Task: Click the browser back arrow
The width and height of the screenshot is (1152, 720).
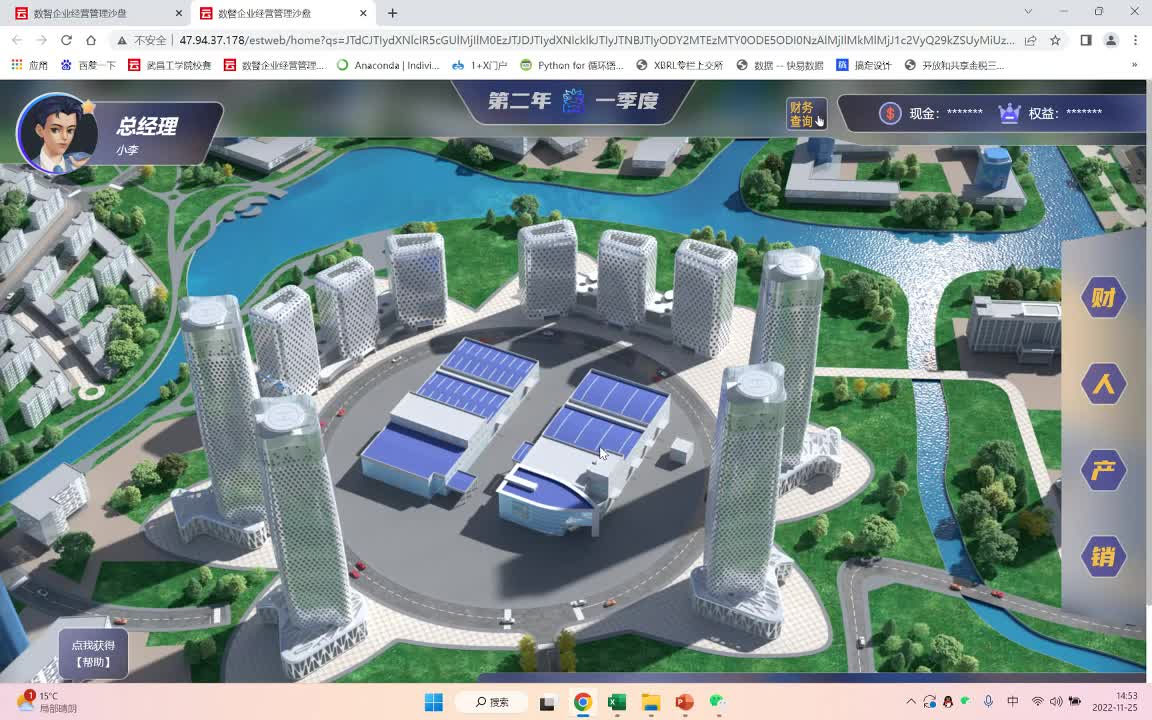Action: 17,40
